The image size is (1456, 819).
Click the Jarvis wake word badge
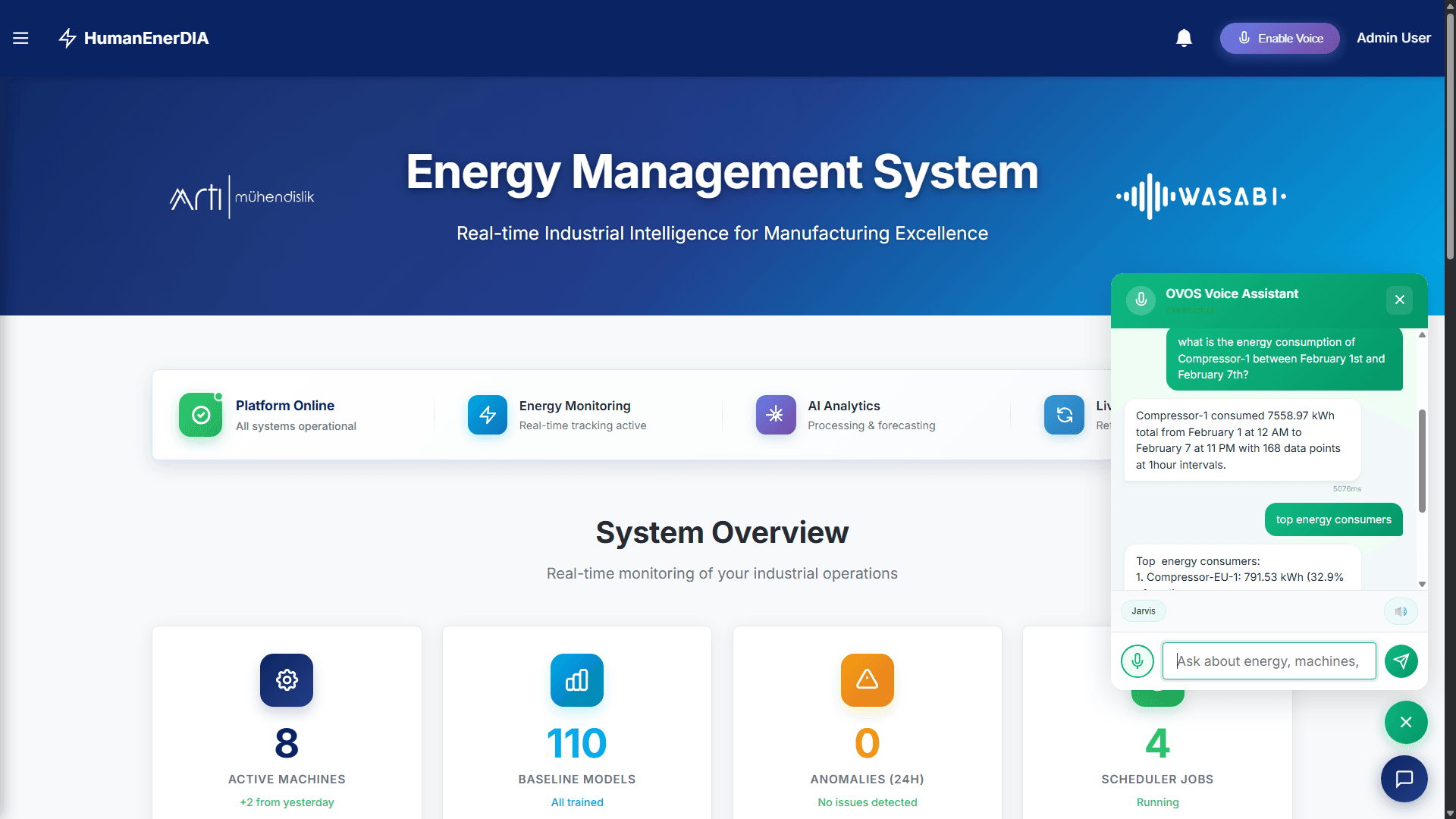tap(1144, 610)
